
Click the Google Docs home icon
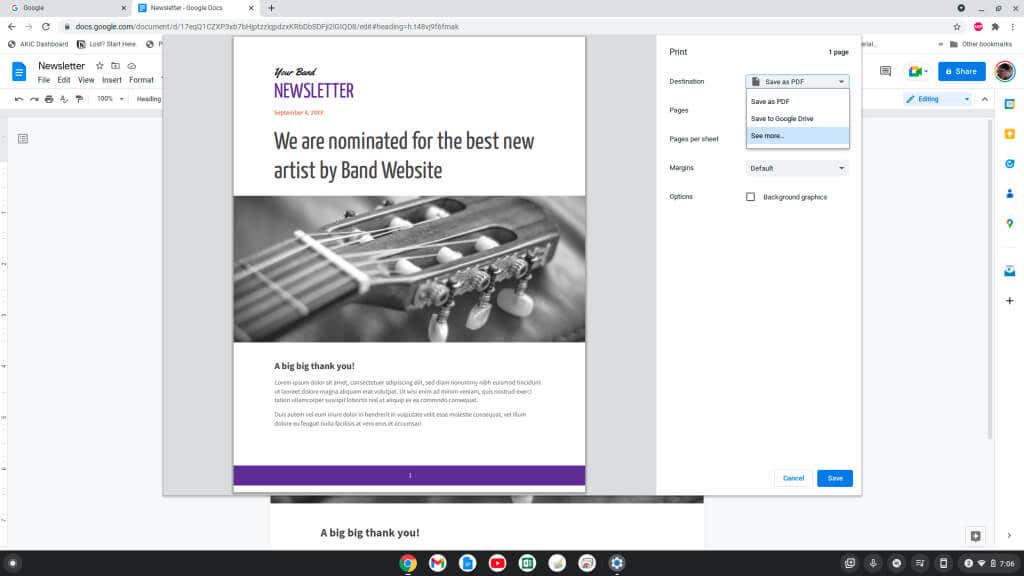click(19, 72)
